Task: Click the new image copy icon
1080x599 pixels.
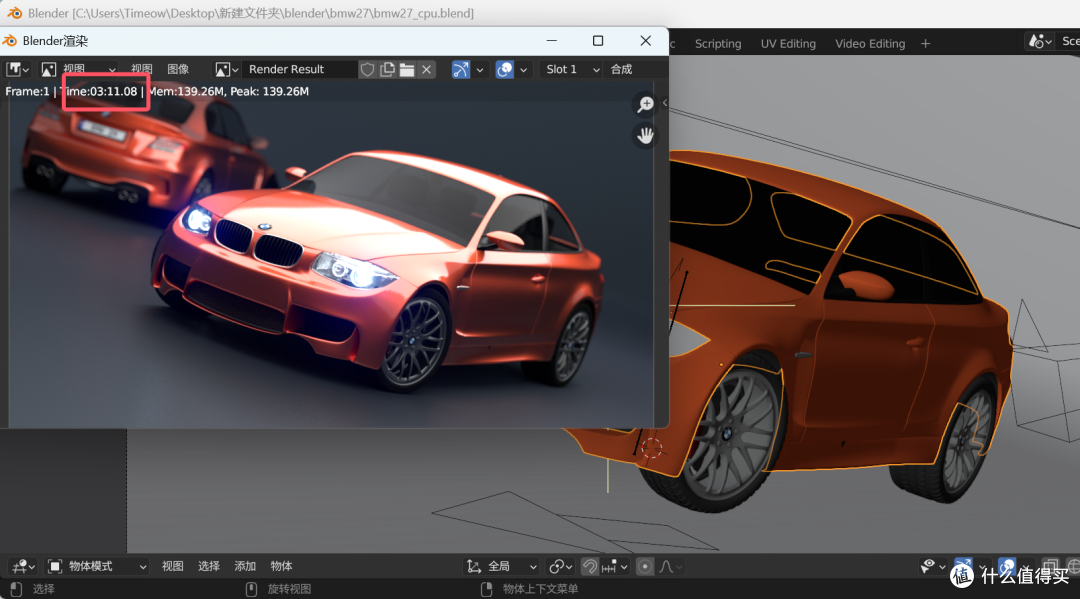Action: [x=388, y=70]
